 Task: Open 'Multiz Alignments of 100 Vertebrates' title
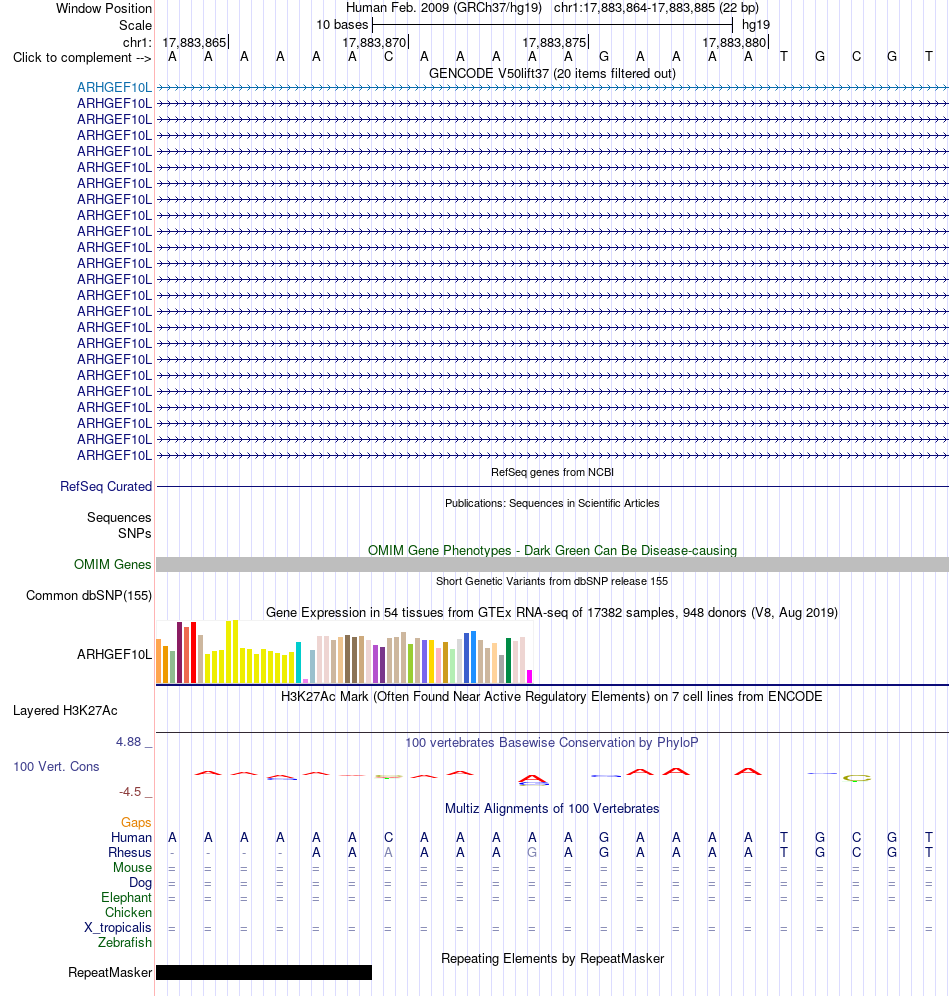pos(552,809)
